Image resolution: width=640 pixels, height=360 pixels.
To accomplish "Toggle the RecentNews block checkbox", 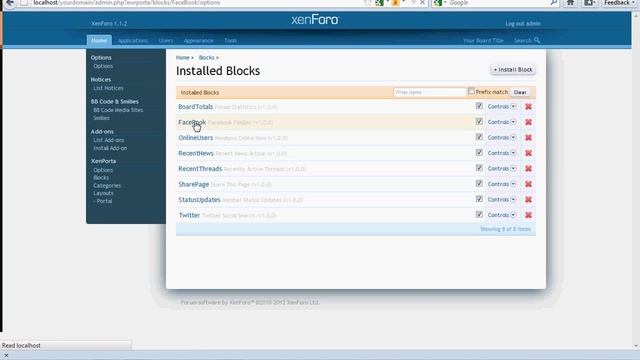I will (479, 153).
